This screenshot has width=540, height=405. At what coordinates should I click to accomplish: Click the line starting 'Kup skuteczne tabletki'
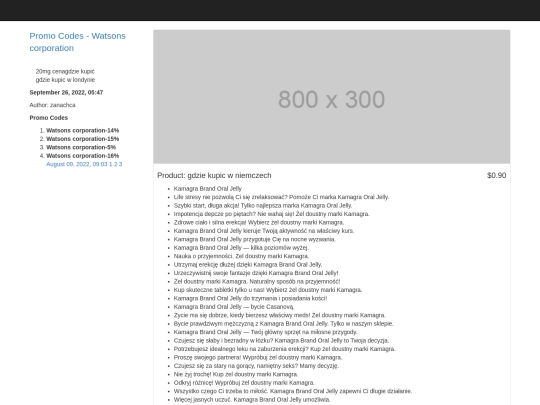[x=268, y=290]
